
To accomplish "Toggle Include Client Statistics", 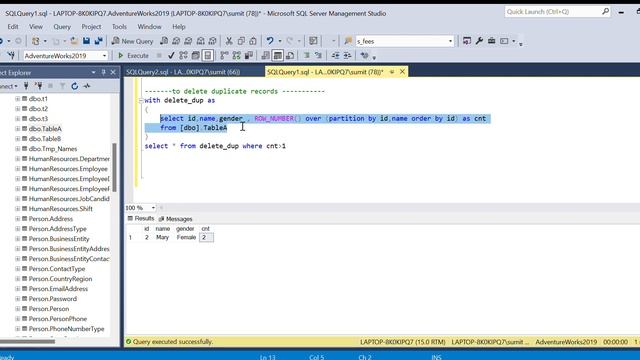I will pyautogui.click(x=249, y=56).
